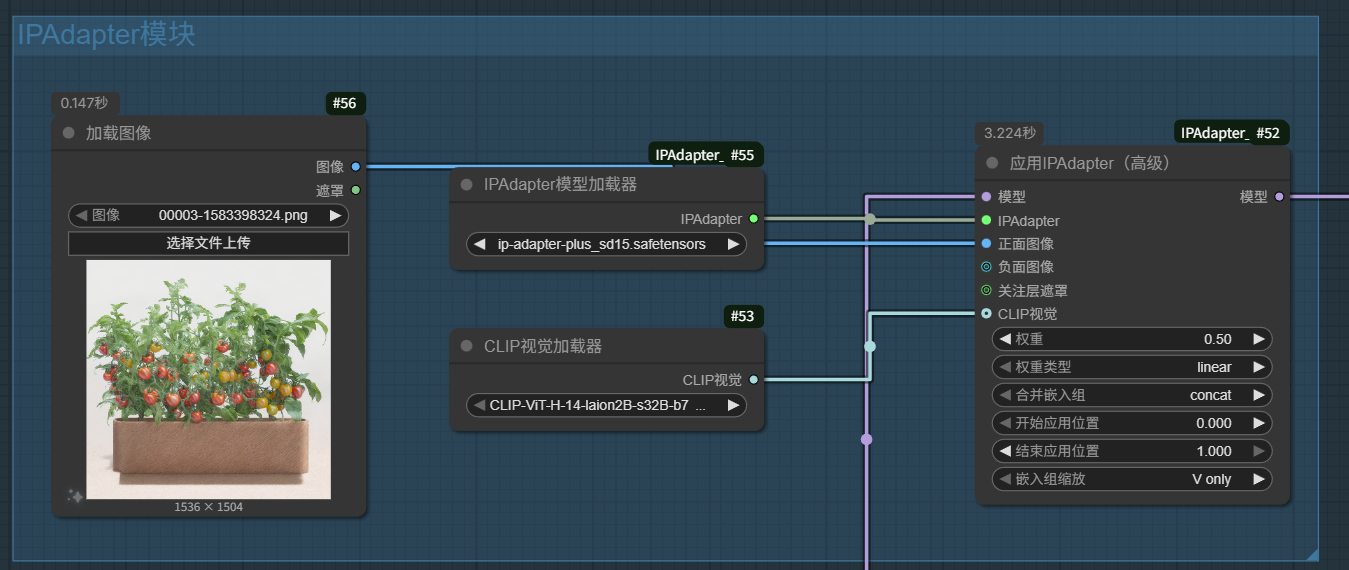Click the 关注层遮罩 input port
1349x570 pixels.
click(987, 291)
